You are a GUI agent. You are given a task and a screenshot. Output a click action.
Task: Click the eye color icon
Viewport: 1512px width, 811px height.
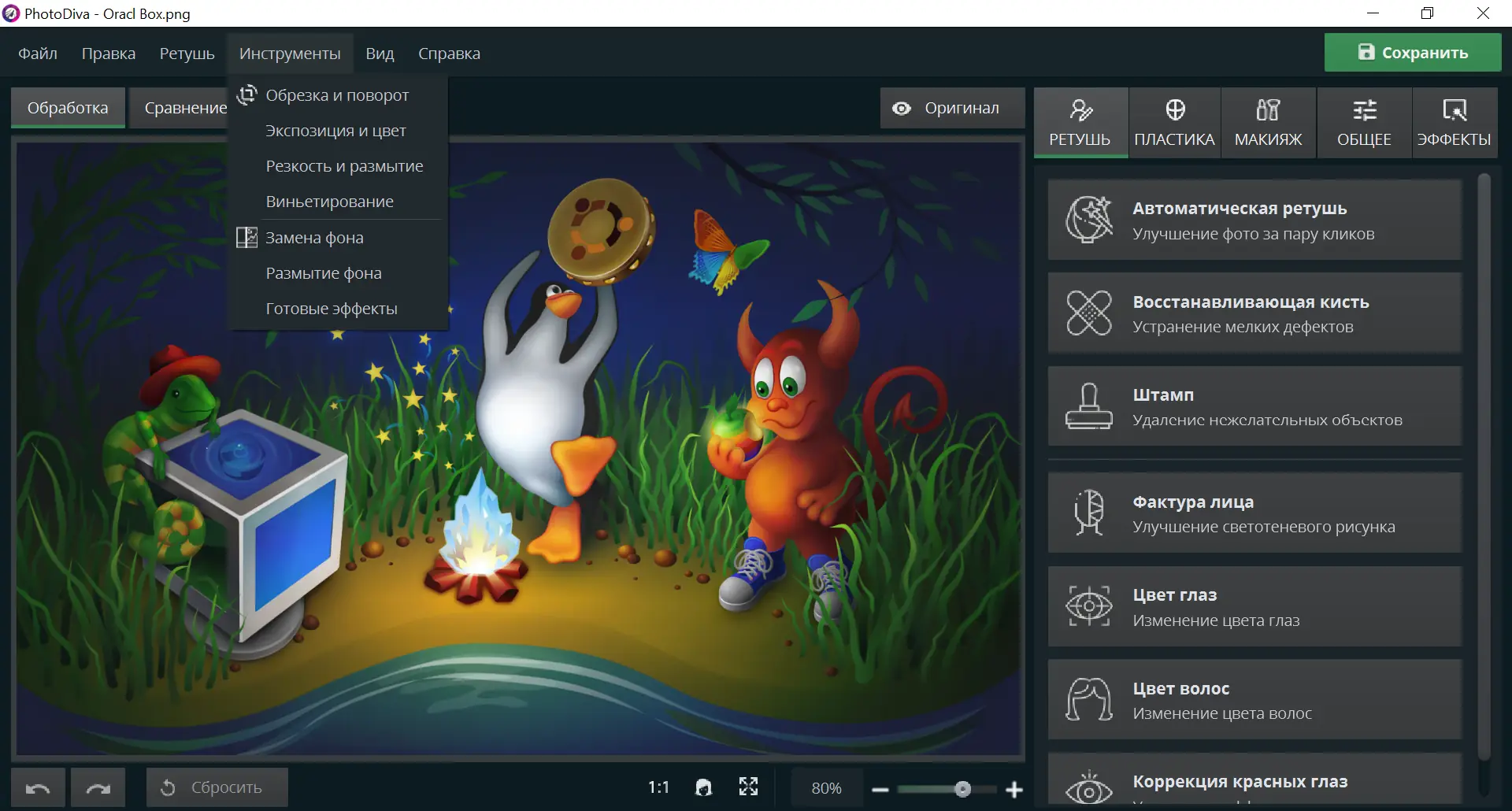[1089, 605]
